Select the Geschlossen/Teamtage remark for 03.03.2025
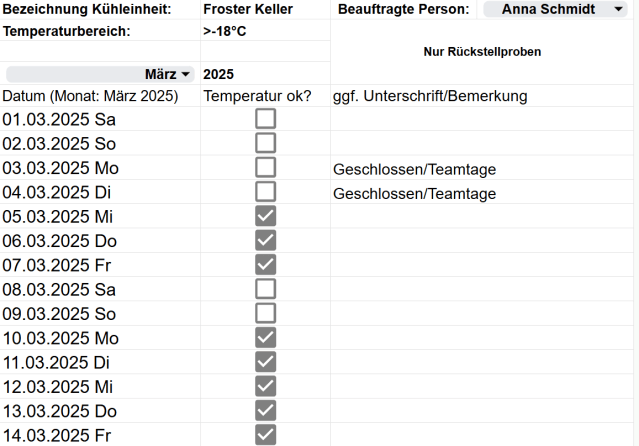 click(x=414, y=169)
